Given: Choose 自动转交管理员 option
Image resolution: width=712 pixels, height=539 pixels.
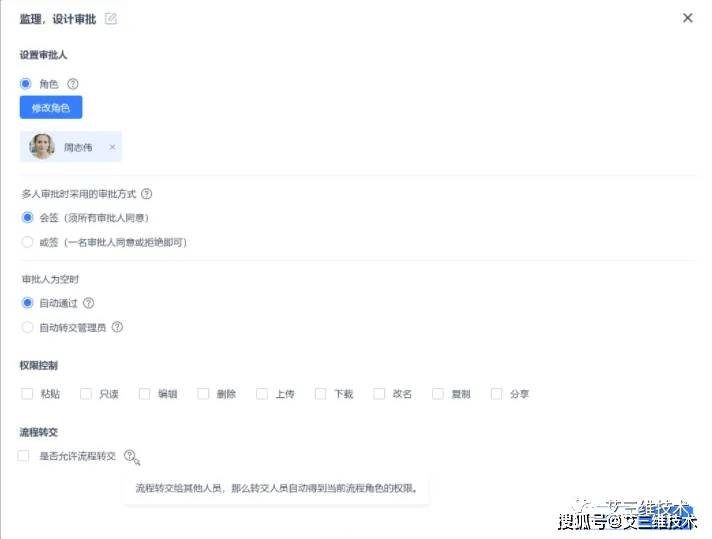Looking at the screenshot, I should [27, 327].
